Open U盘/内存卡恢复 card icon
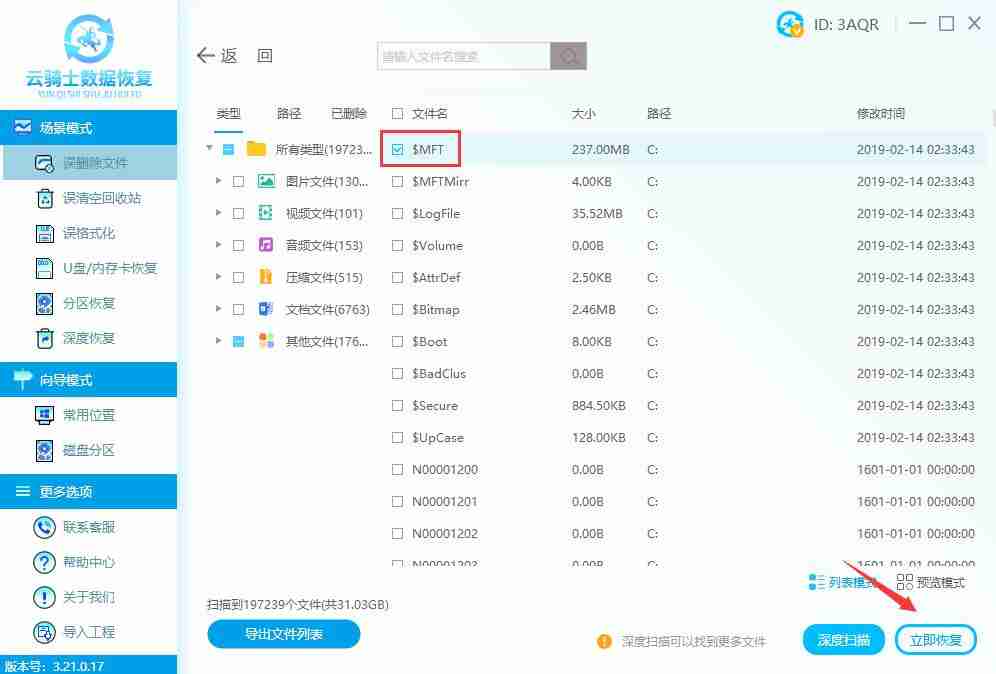Viewport: 996px width, 674px height. [44, 268]
